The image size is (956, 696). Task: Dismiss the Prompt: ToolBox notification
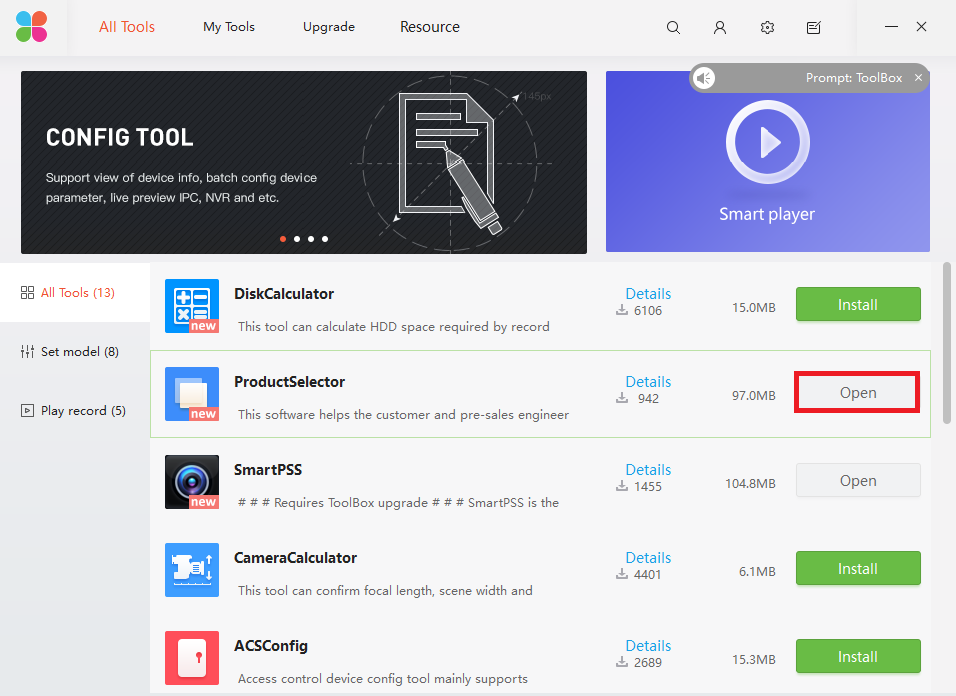click(x=918, y=77)
